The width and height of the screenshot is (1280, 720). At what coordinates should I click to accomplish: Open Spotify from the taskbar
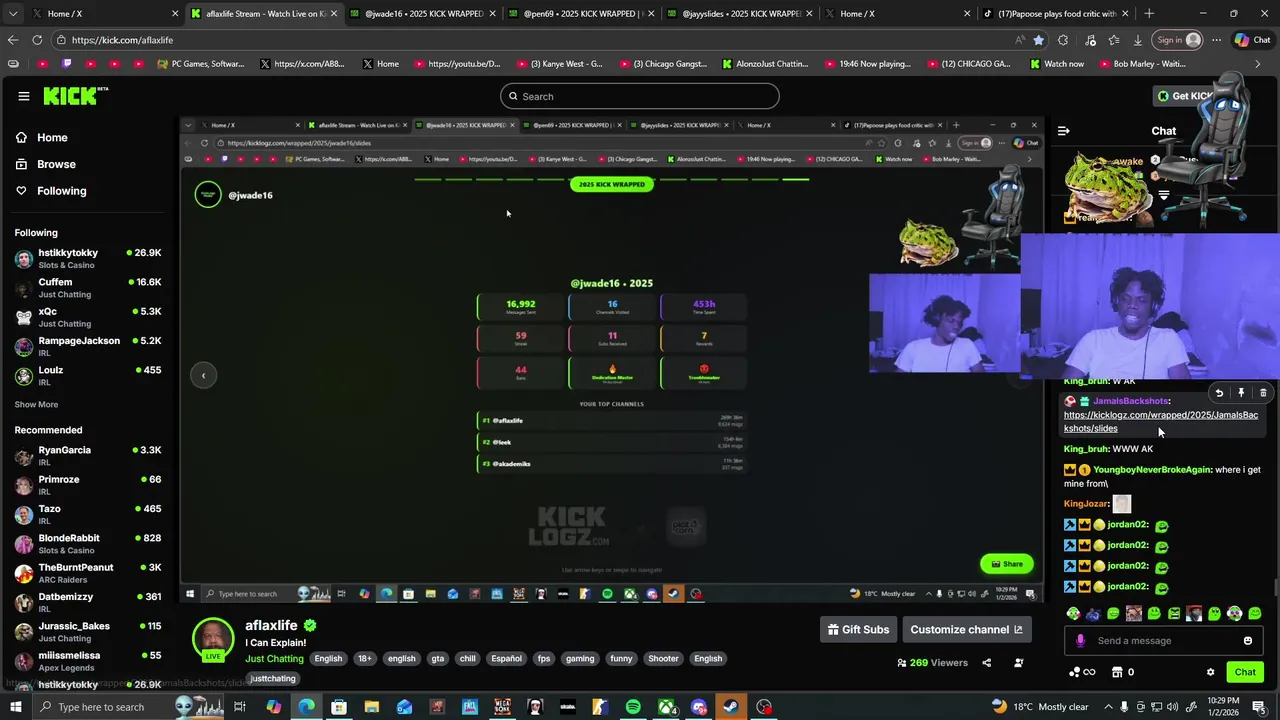[x=633, y=707]
